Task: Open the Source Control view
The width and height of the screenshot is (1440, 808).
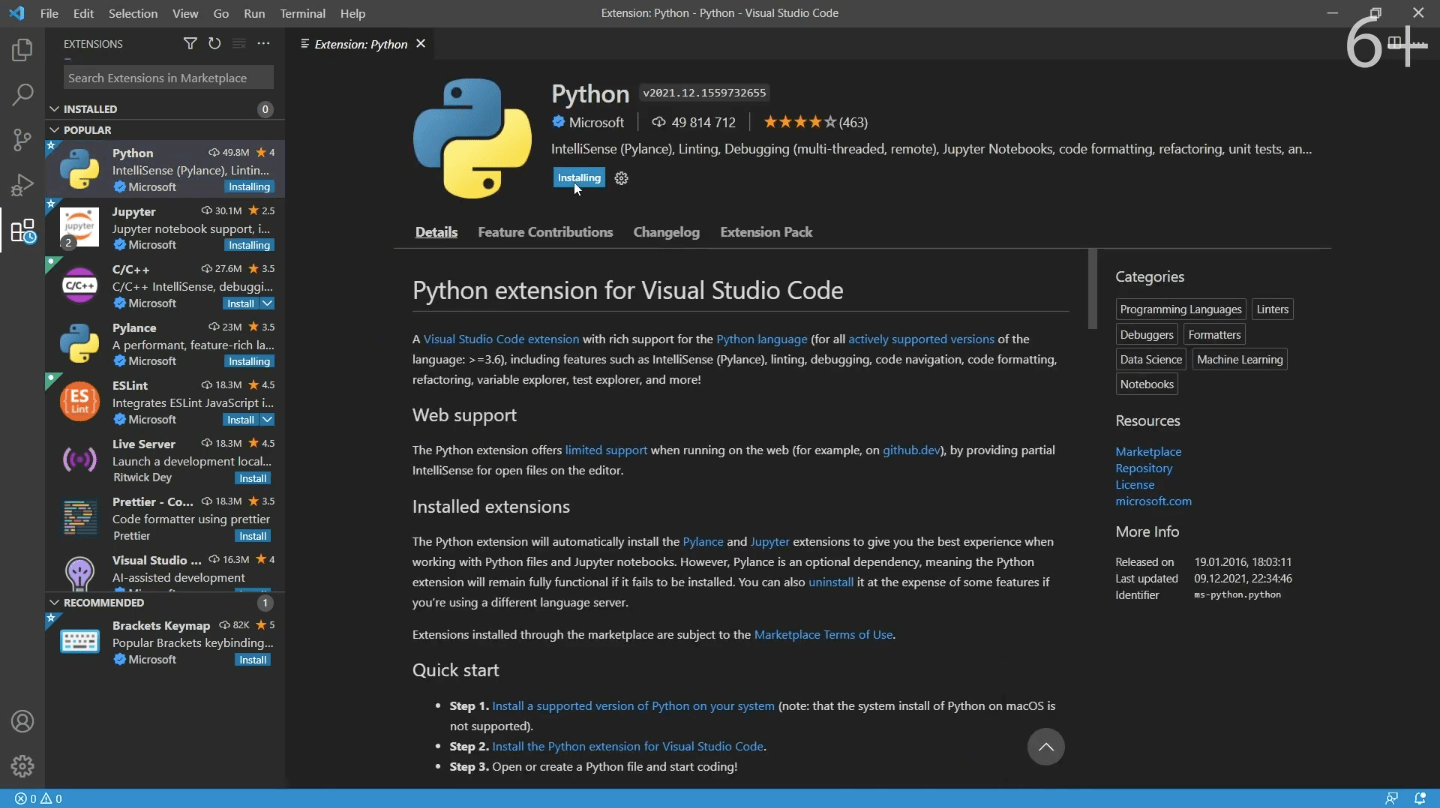Action: (x=22, y=140)
